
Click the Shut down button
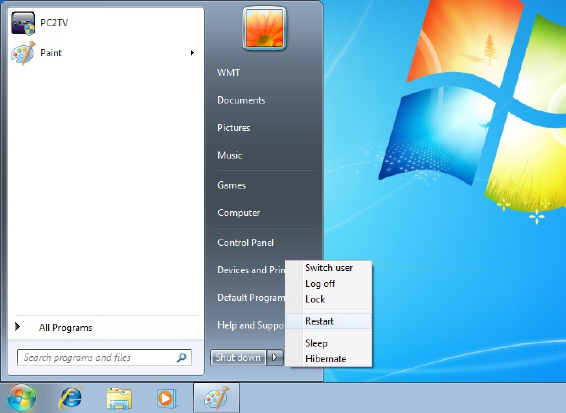238,358
